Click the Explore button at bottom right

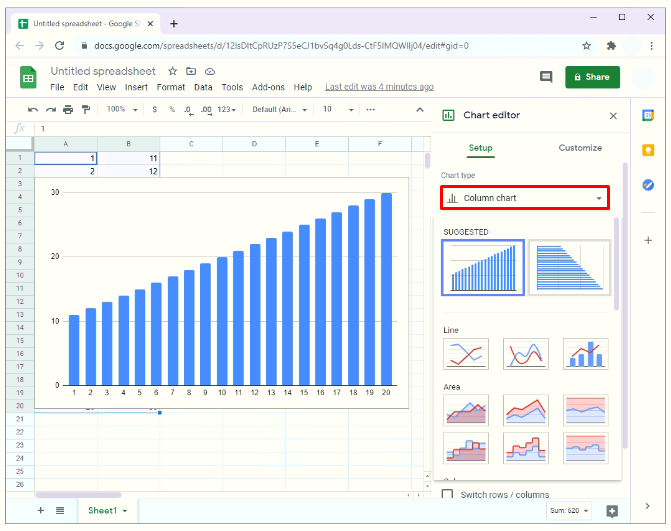[x=612, y=511]
